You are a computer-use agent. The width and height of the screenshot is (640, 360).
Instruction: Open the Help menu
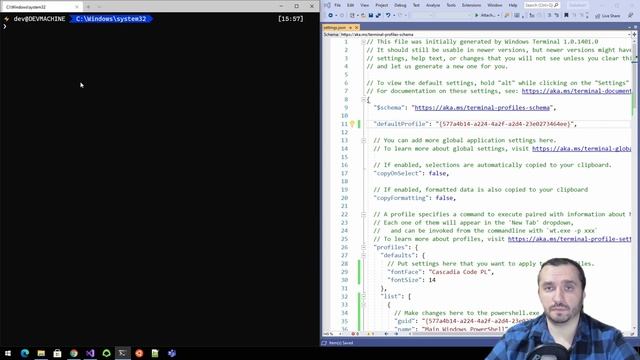click(x=513, y=5)
